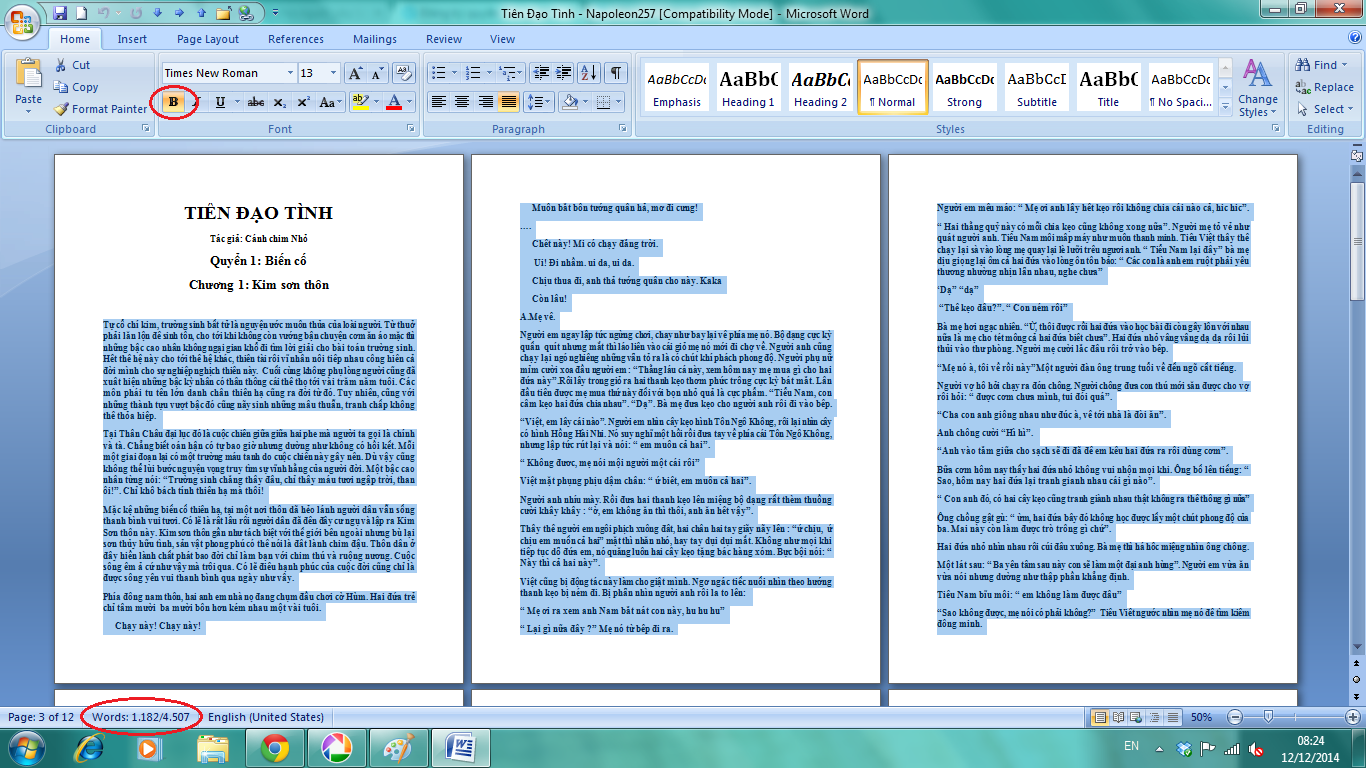Save the document from Quick Access Toolbar
Screen dimensions: 1366x768
pyautogui.click(x=60, y=13)
